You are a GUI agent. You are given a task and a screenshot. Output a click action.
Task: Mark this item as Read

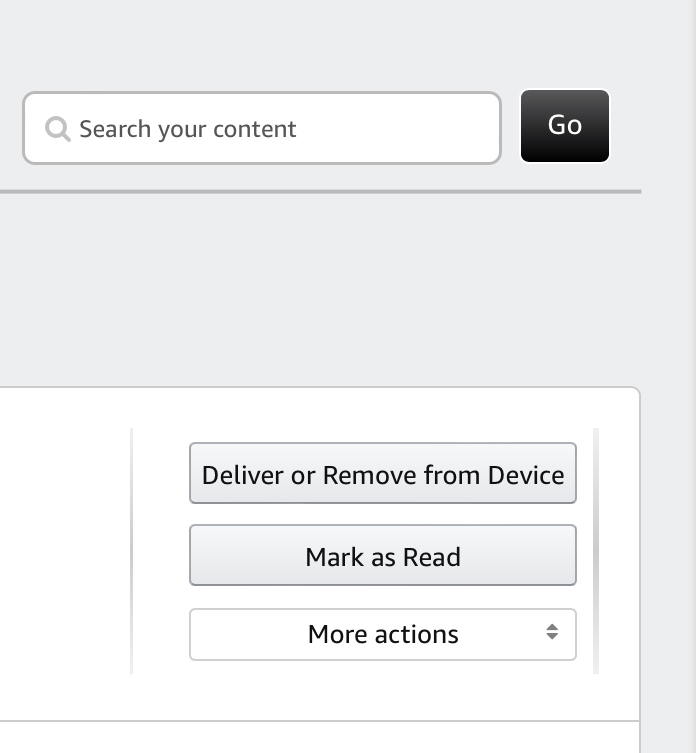[383, 556]
